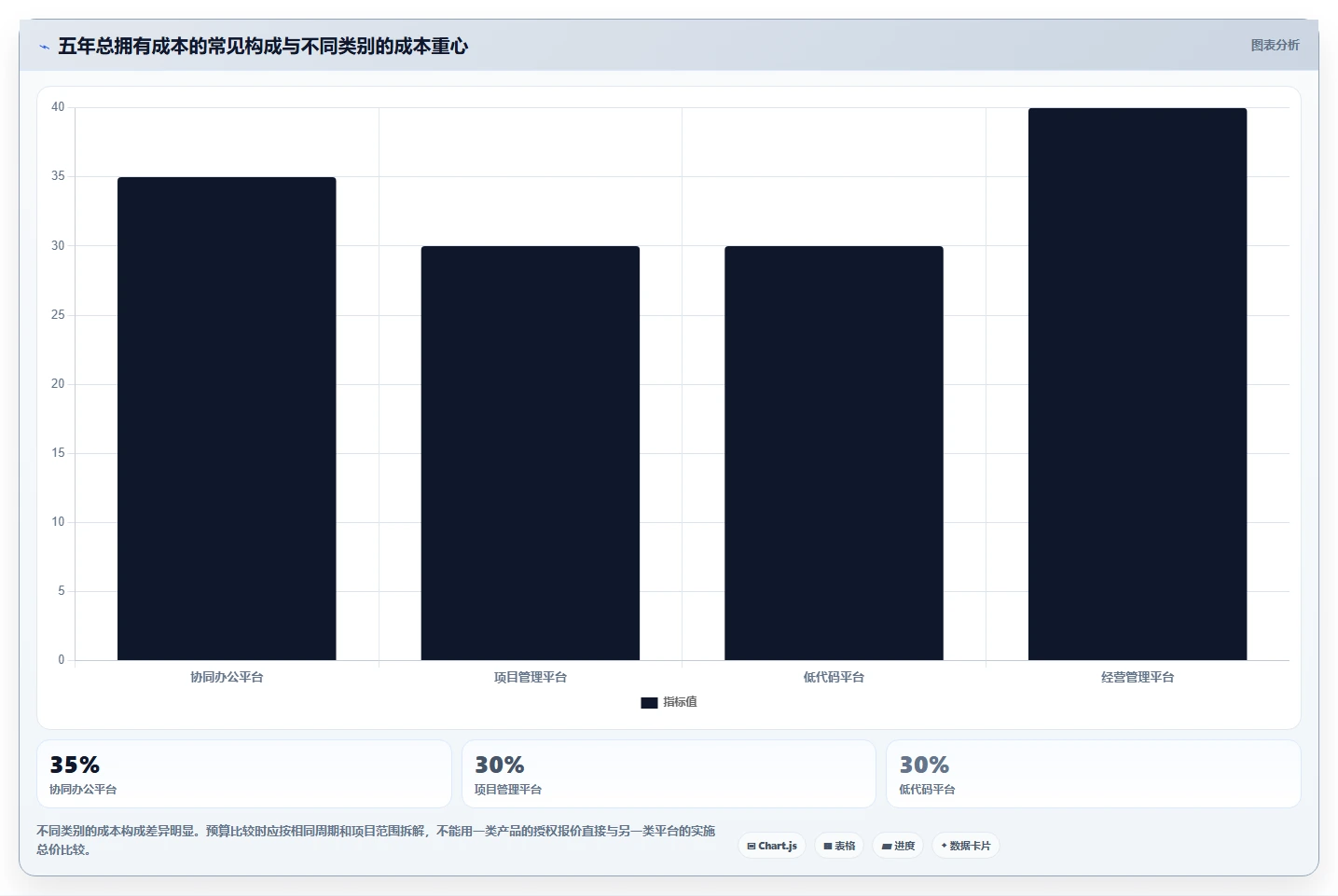Viewport: 1338px width, 896px height.
Task: Click the 图表分析 label in header
Action: click(1275, 45)
